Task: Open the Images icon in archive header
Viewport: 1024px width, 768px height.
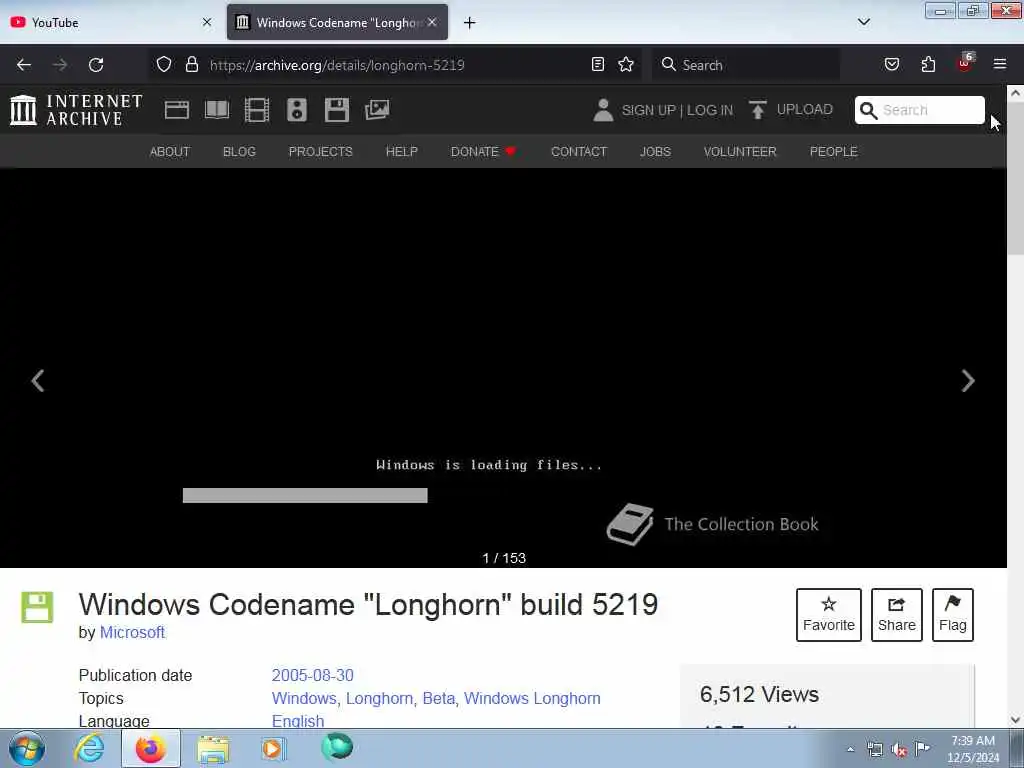Action: click(x=377, y=110)
